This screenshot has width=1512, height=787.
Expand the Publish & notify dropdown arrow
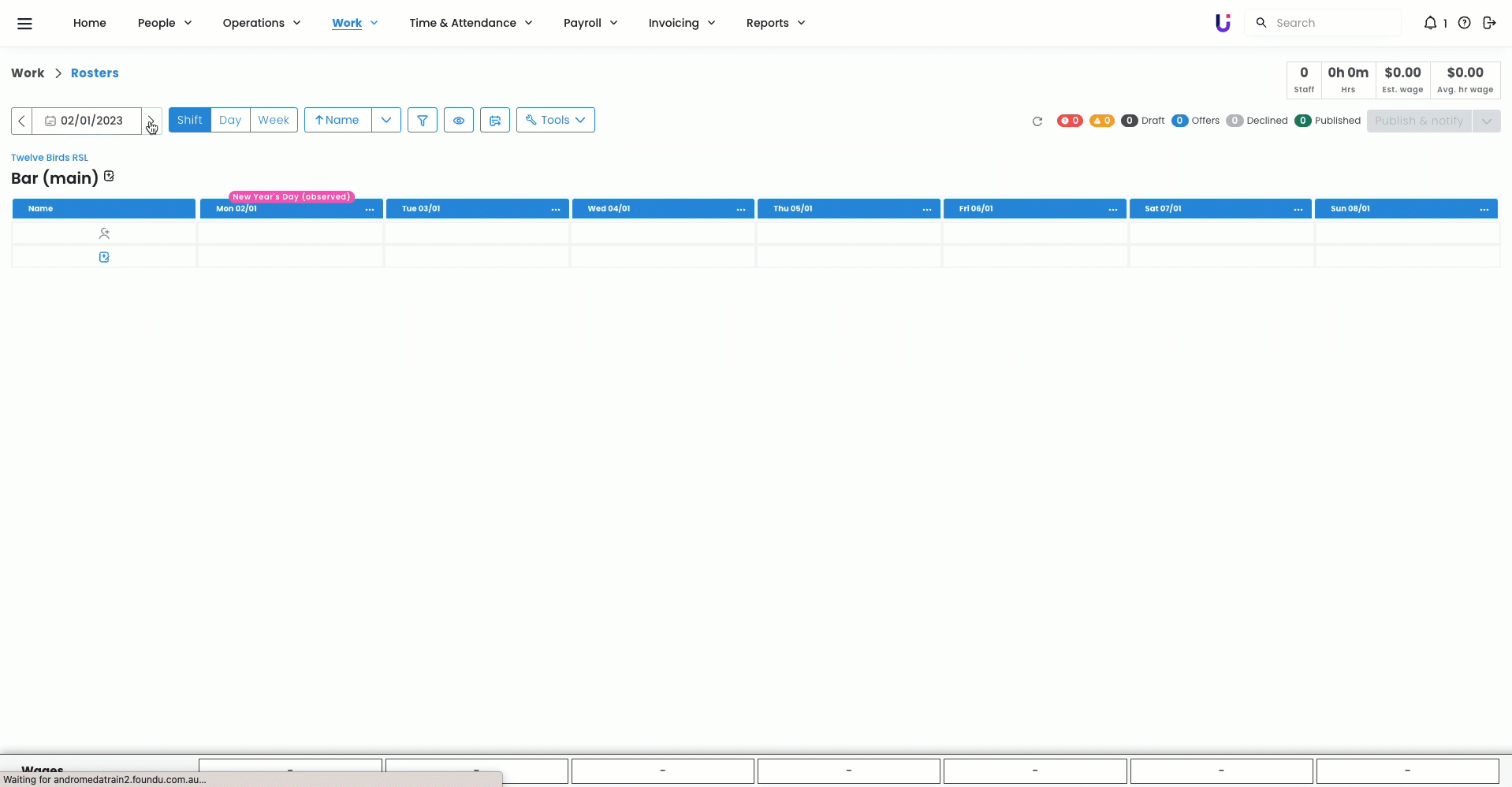point(1486,121)
